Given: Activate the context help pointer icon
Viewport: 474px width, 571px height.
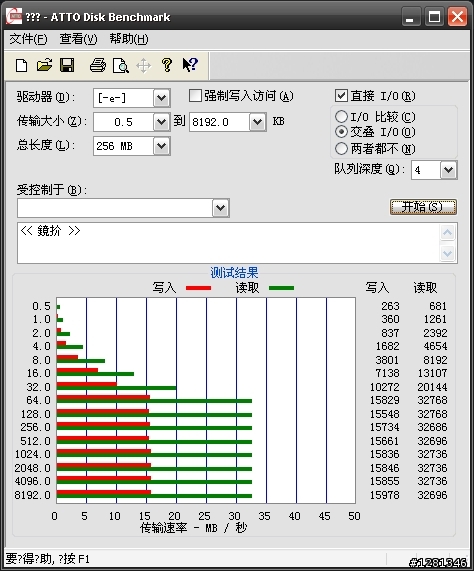Looking at the screenshot, I should pyautogui.click(x=190, y=66).
